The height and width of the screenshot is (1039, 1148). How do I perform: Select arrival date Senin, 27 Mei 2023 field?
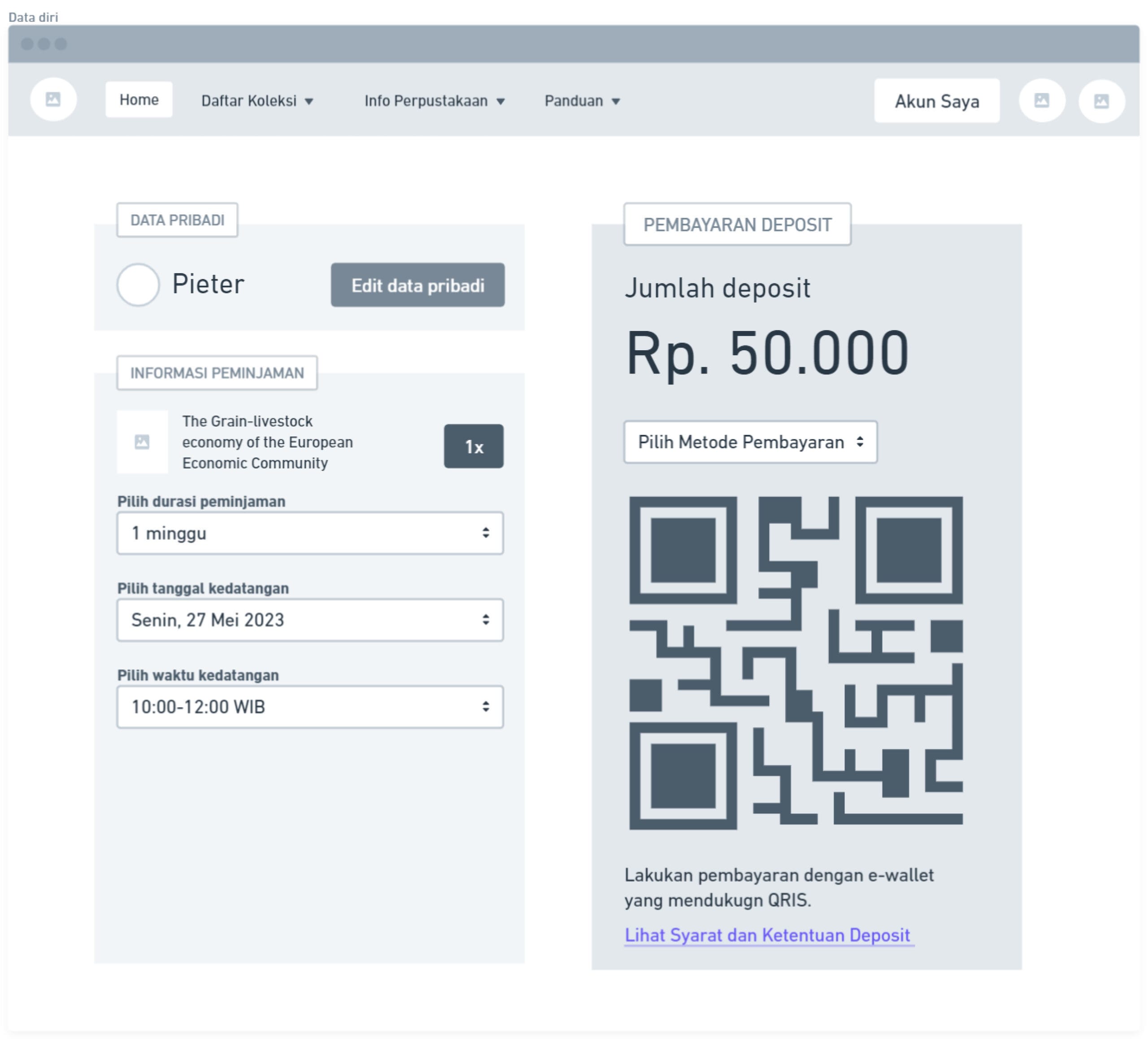310,619
